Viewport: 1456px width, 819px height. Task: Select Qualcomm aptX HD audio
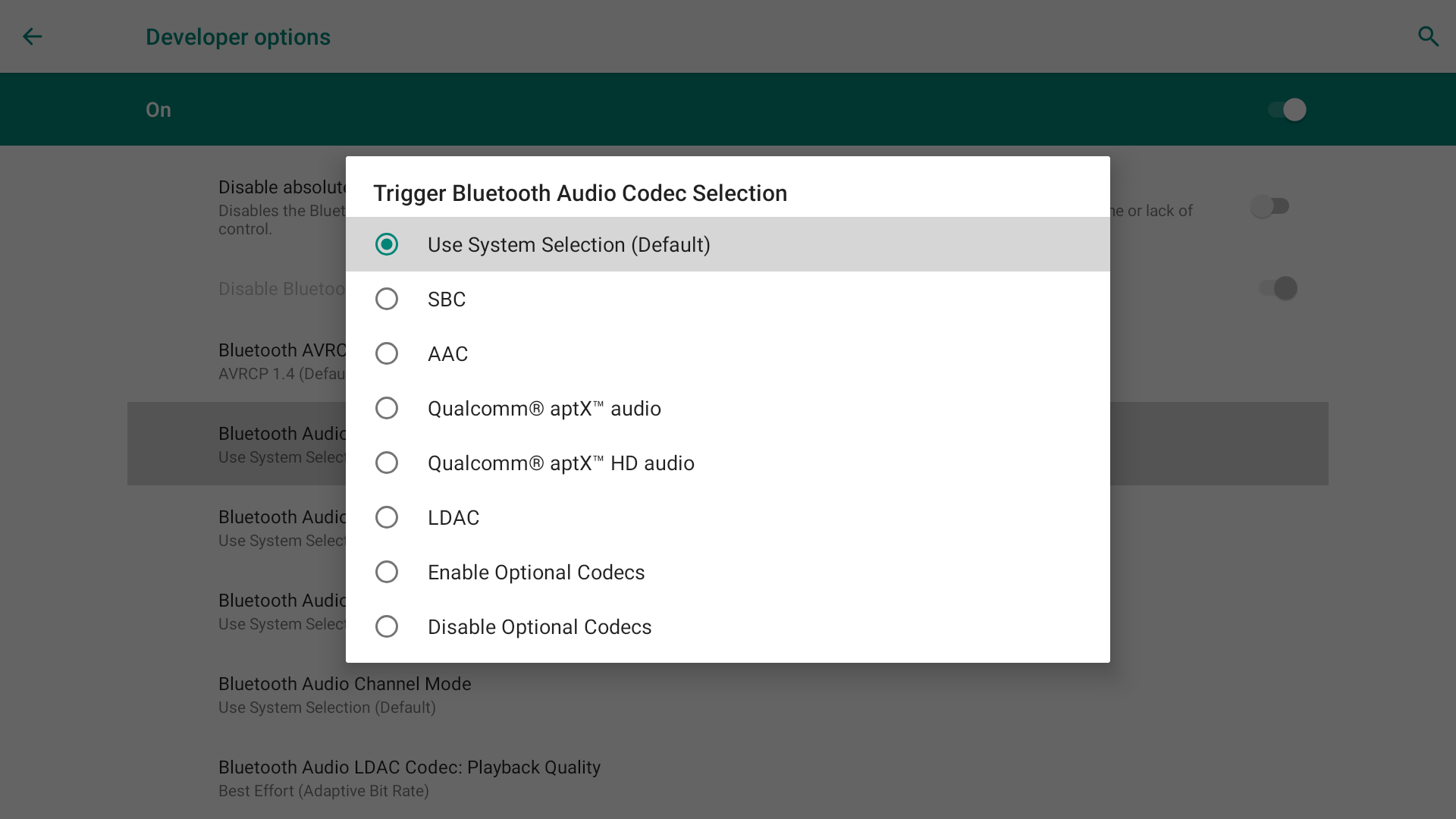click(x=728, y=463)
